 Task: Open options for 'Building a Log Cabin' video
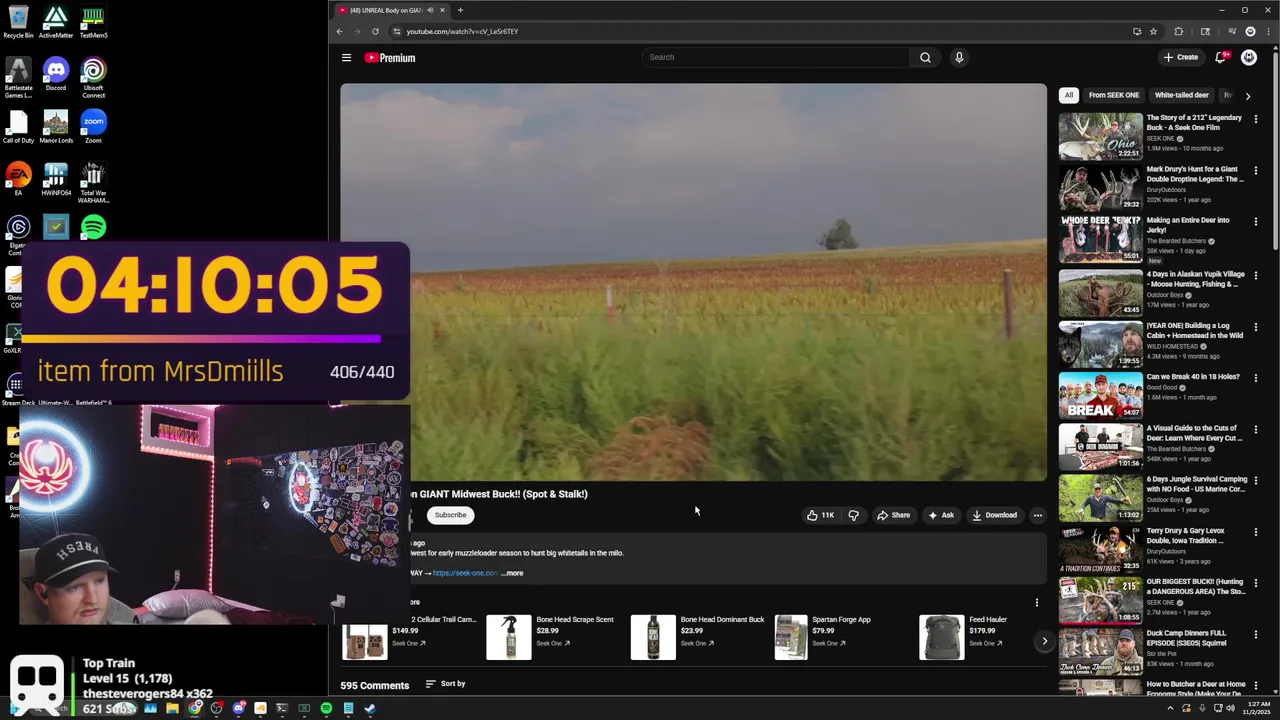click(x=1256, y=327)
